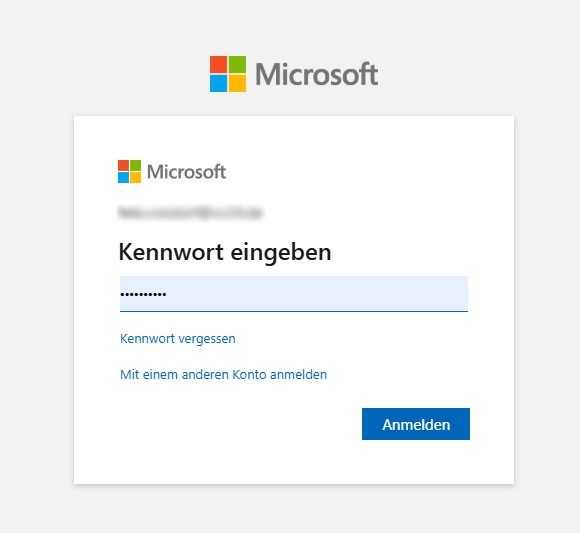Viewport: 580px width, 533px height.
Task: Click the blue square in the large top Microsoft logo
Action: tap(218, 83)
